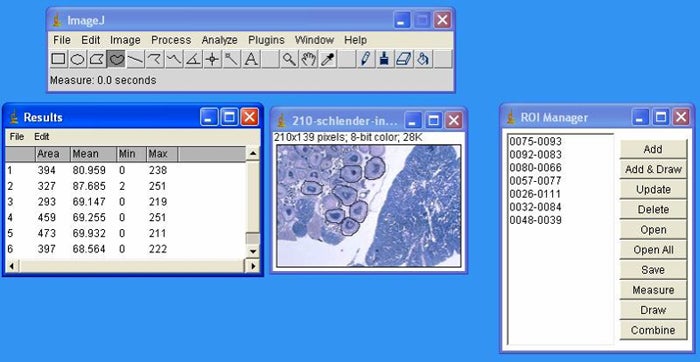
Task: Open the Analyze menu
Action: [219, 40]
